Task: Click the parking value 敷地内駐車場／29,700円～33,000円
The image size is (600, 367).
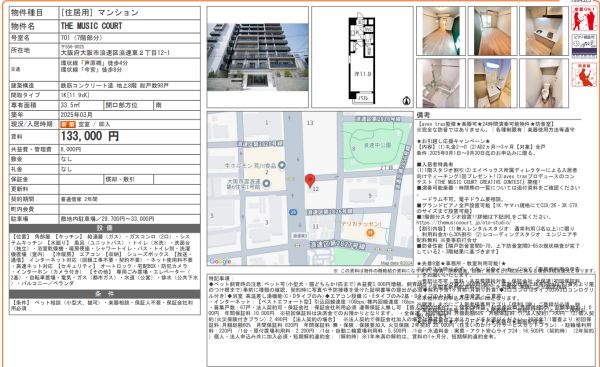Action: click(107, 219)
